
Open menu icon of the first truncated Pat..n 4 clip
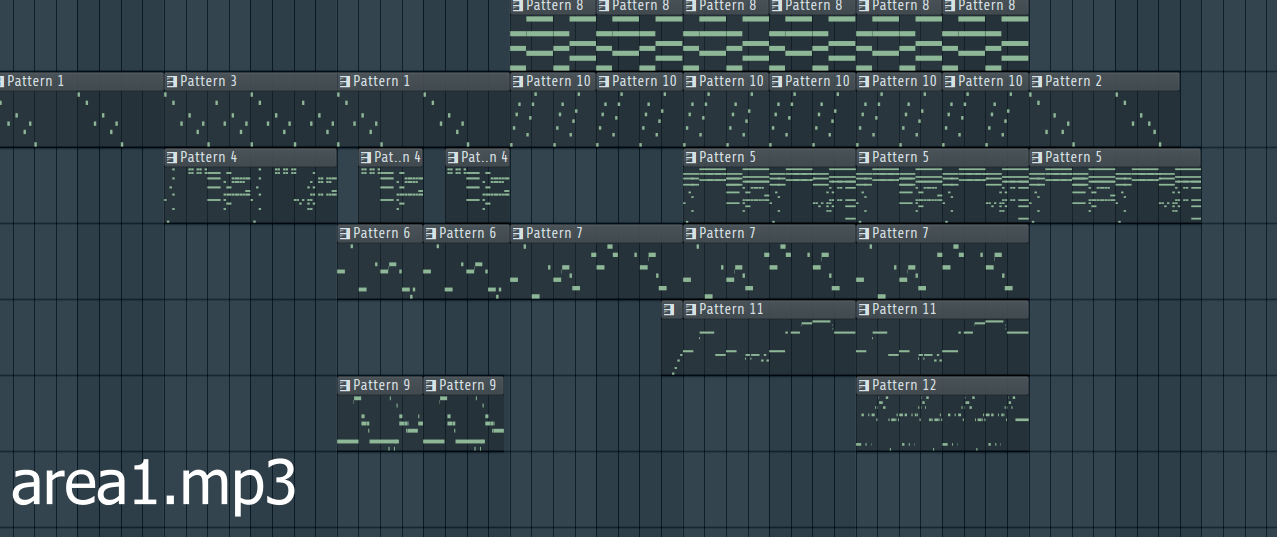click(x=366, y=157)
